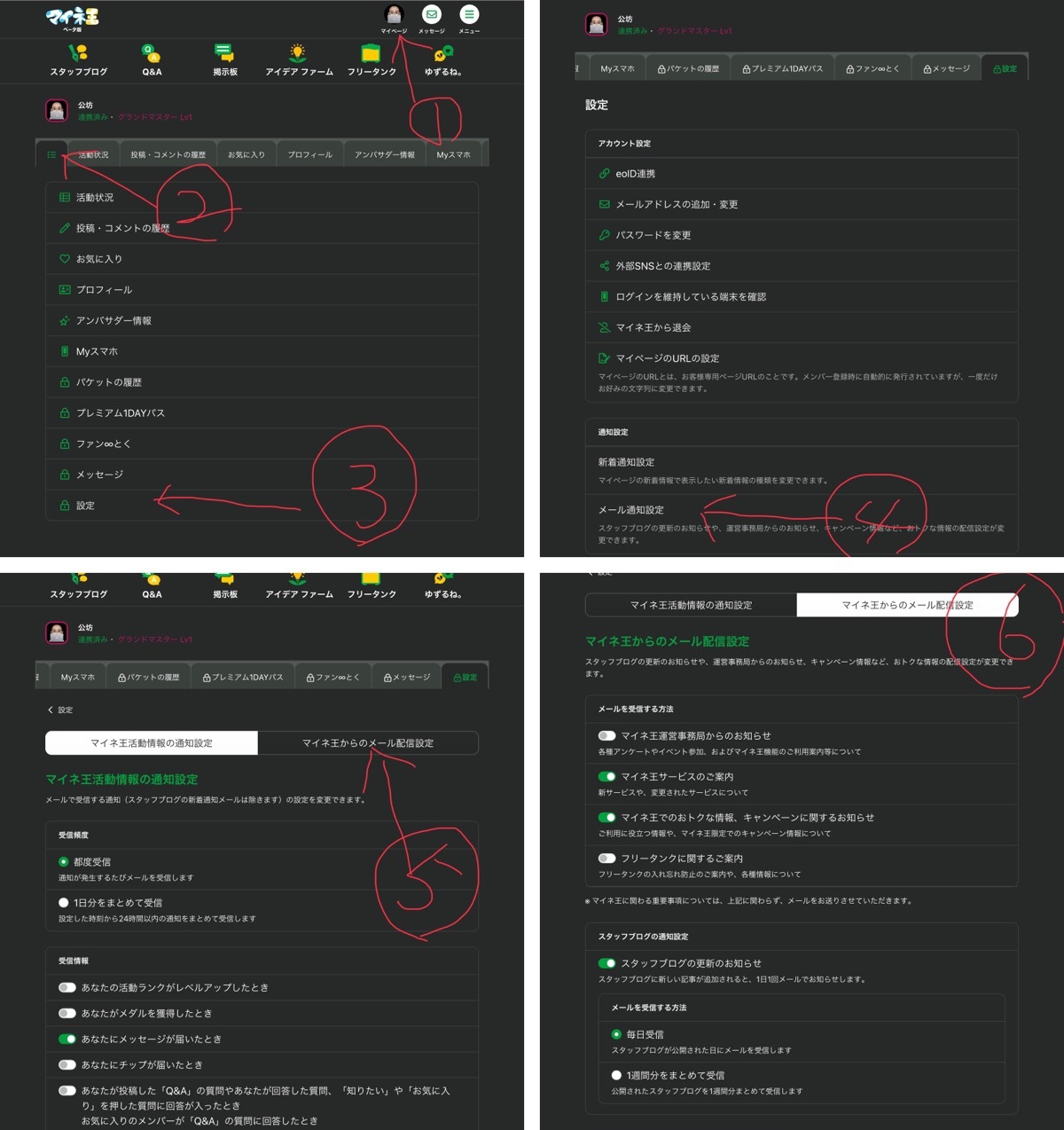Click ID card icon beside プロフィール list row

(x=64, y=290)
